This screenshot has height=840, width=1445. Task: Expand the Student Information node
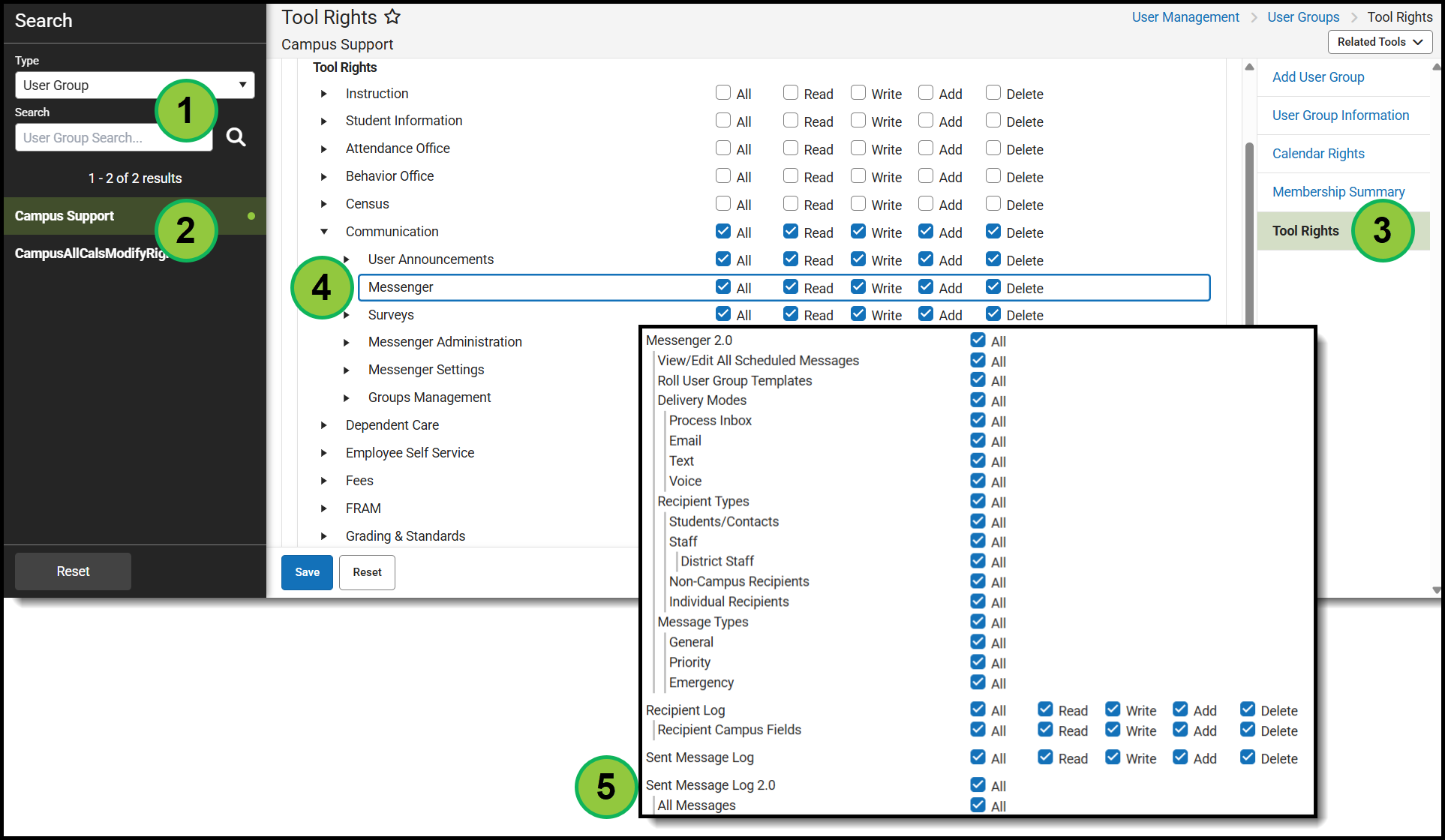pos(324,121)
